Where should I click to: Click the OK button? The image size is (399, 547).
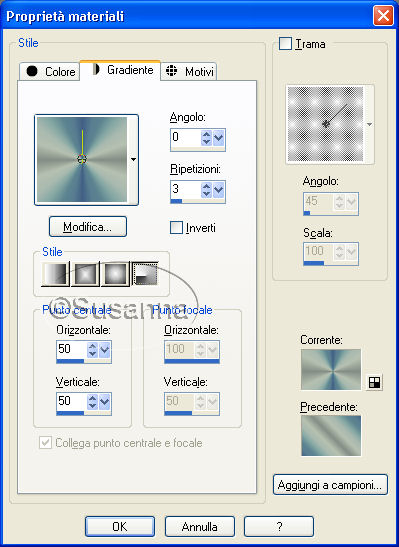click(120, 526)
